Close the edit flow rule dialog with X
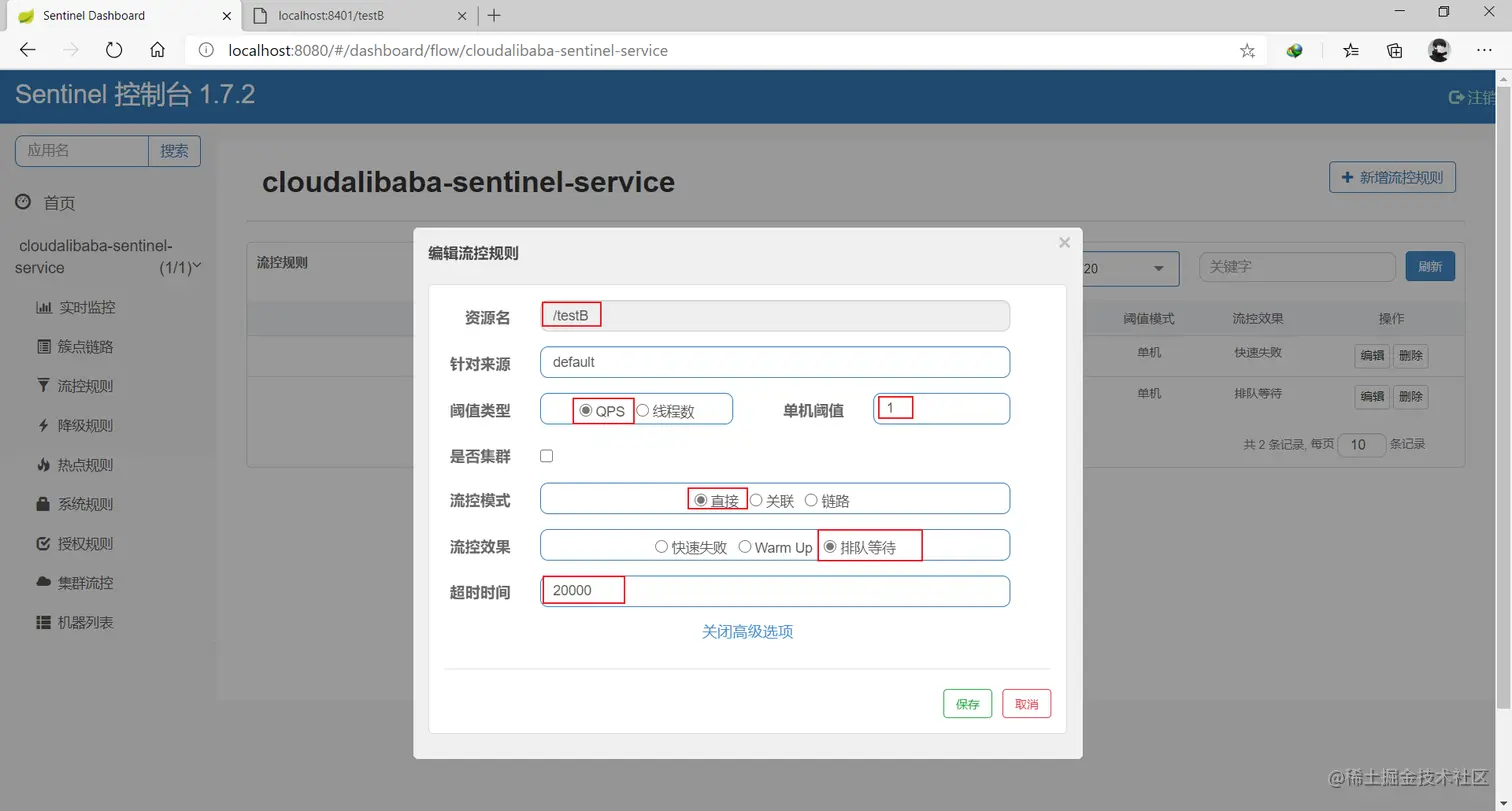The image size is (1512, 811). point(1064,242)
